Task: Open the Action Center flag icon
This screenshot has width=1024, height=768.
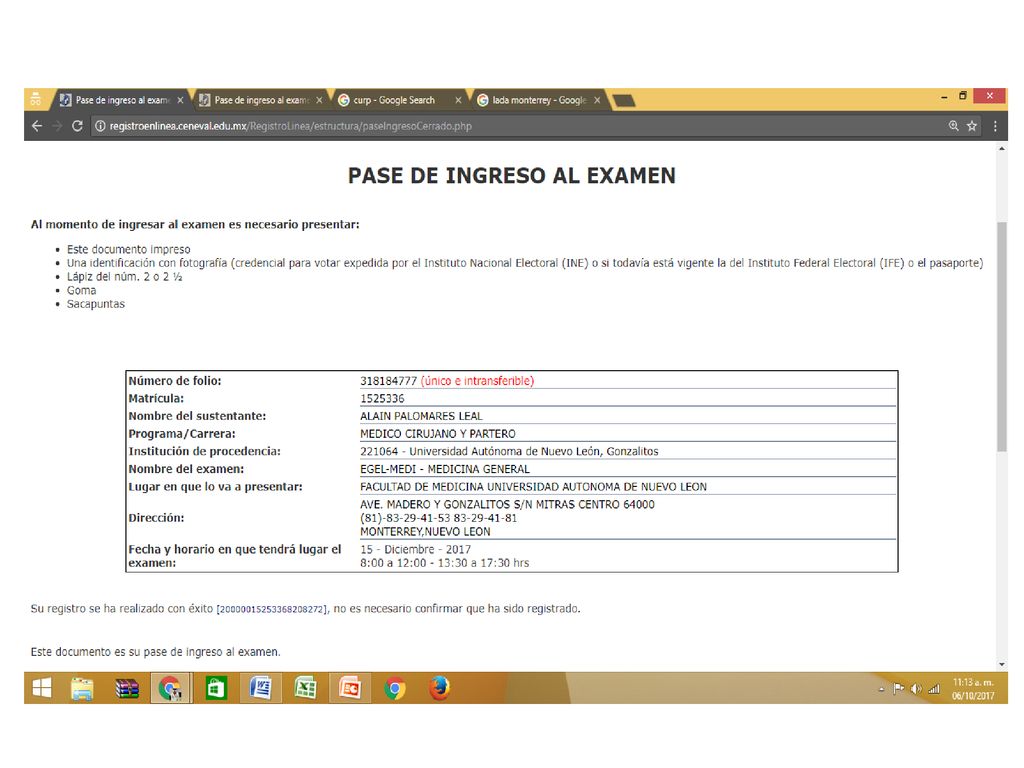Action: (899, 688)
